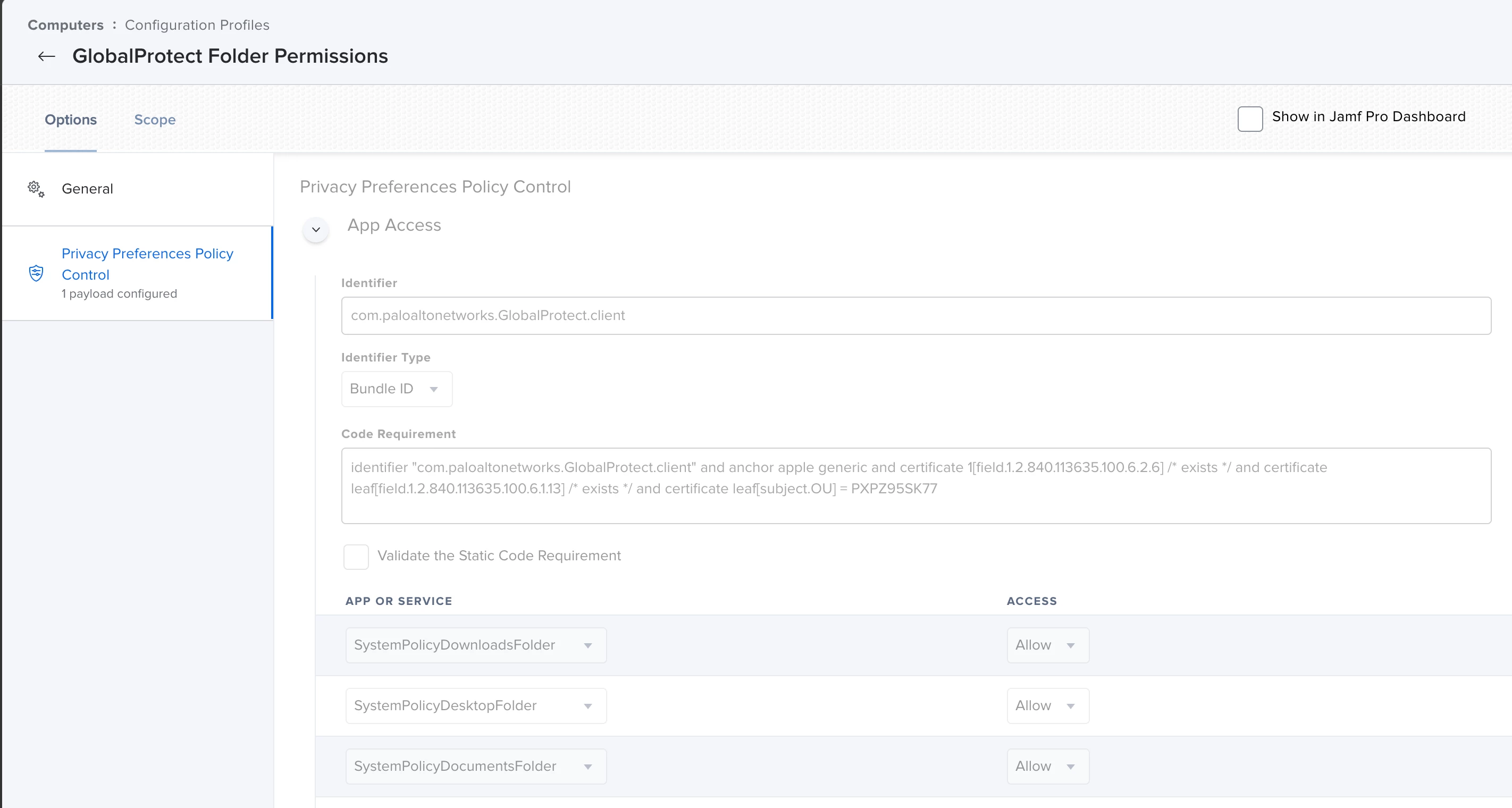Image resolution: width=1512 pixels, height=808 pixels.
Task: Click the App Access heading
Action: (x=394, y=225)
